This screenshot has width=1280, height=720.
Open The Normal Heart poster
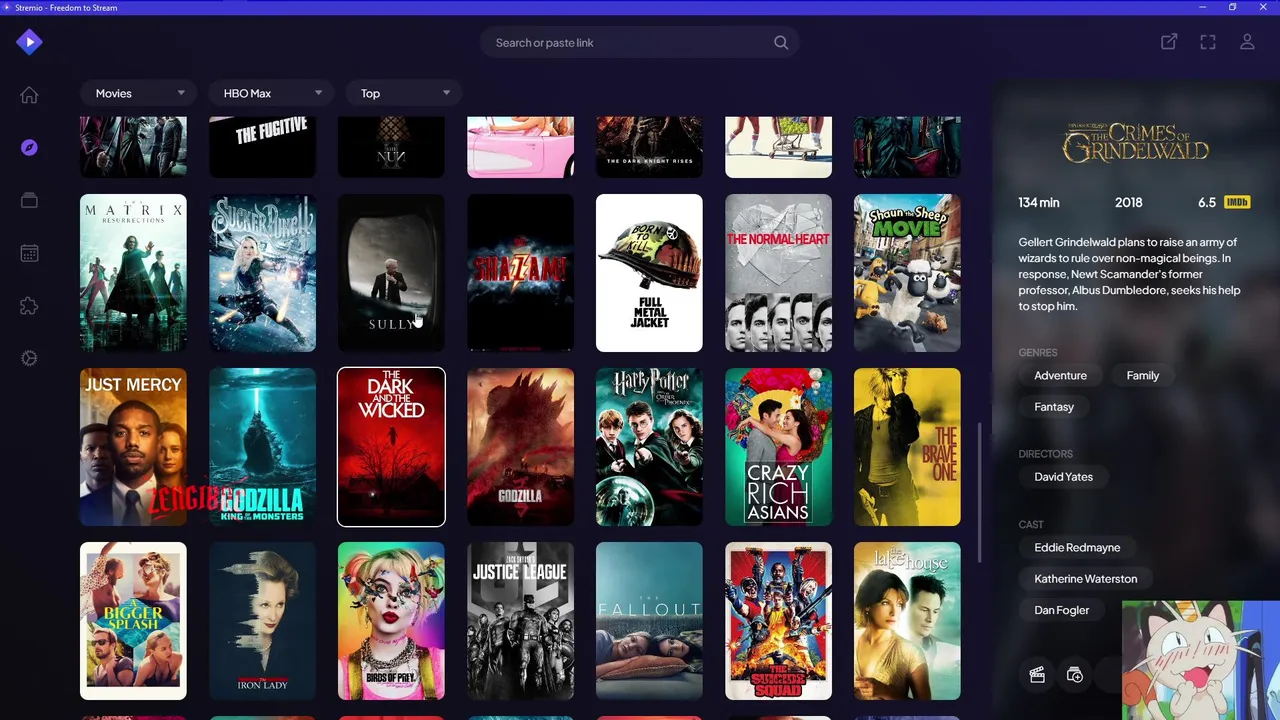coord(778,273)
